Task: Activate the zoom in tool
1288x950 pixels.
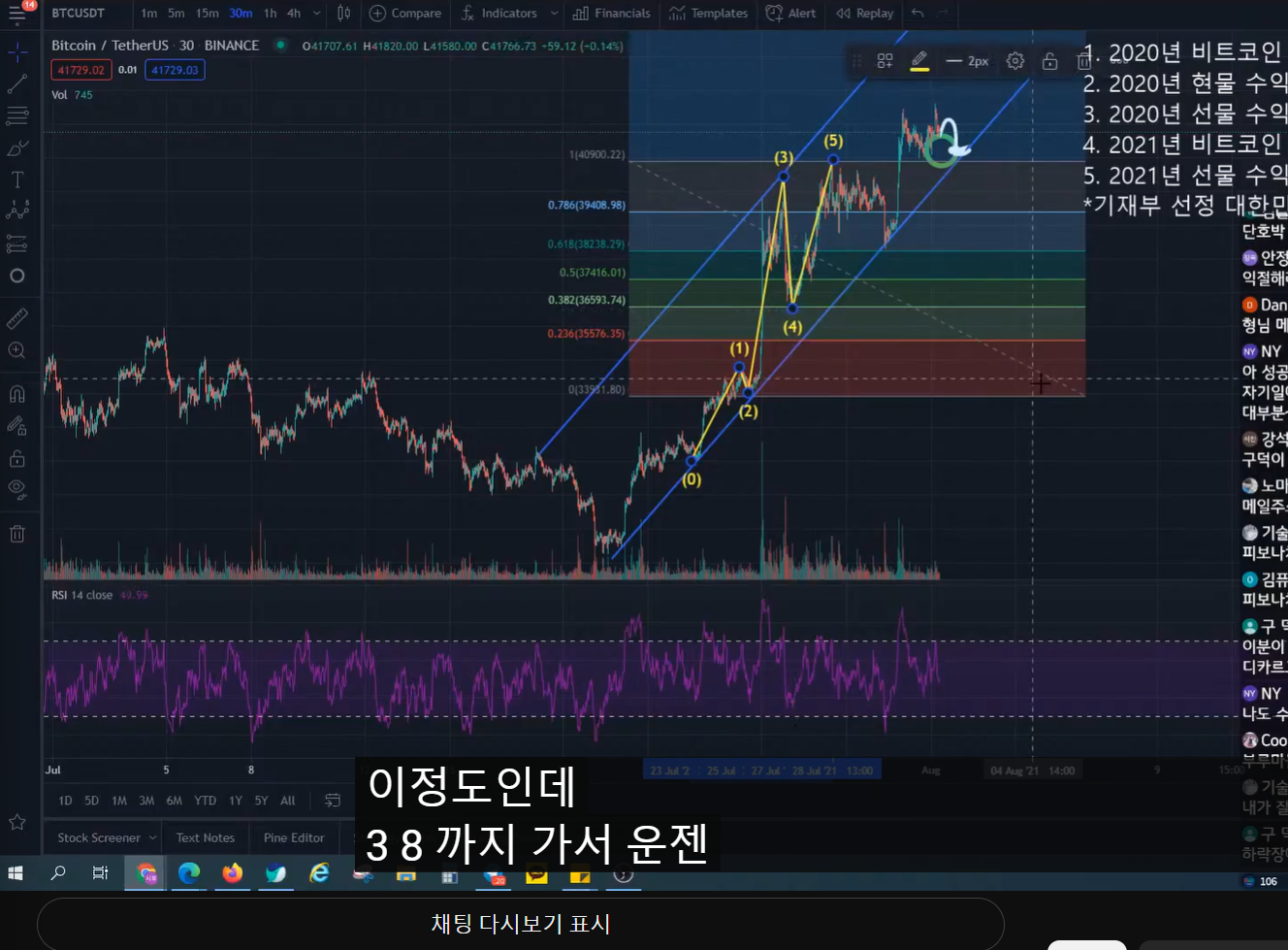Action: [17, 350]
